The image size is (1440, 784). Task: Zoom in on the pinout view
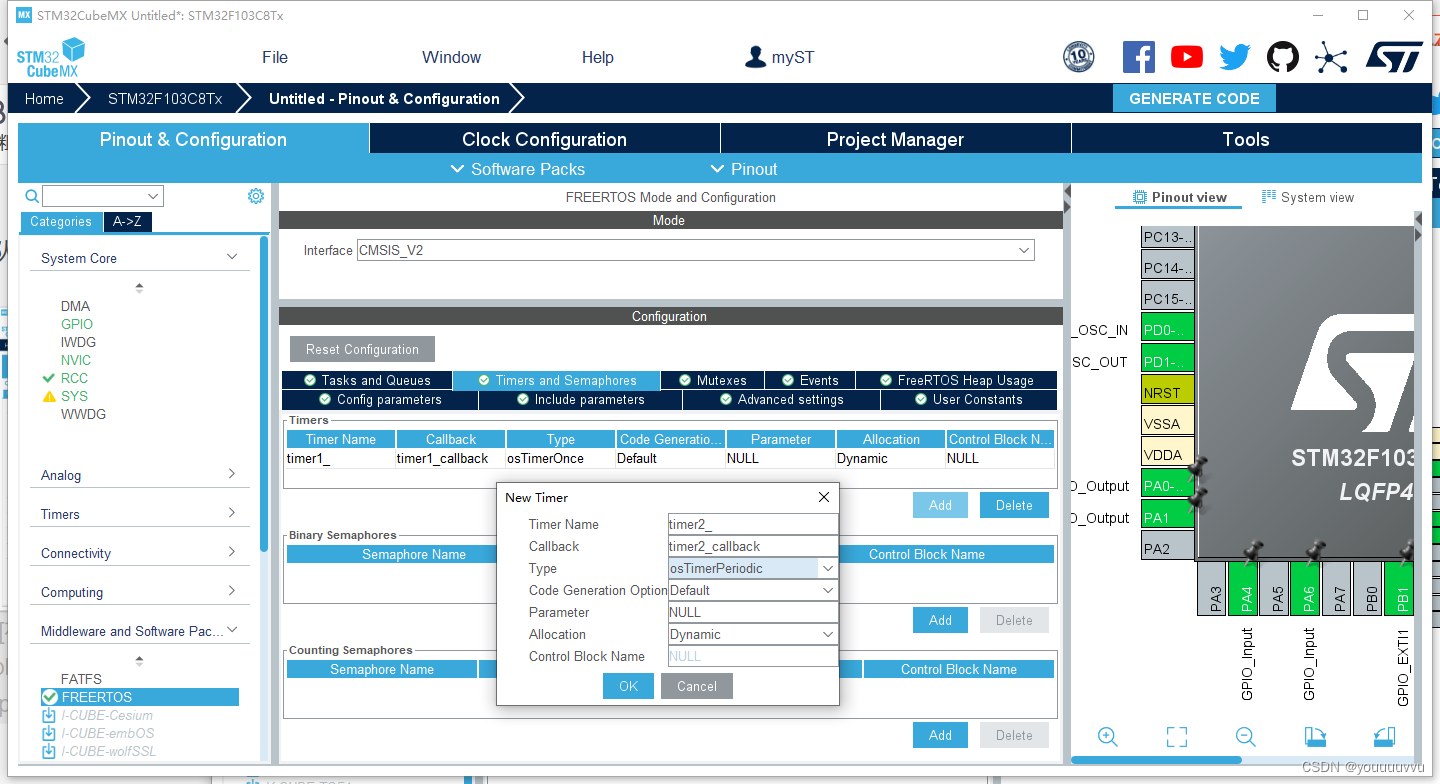(x=1107, y=737)
